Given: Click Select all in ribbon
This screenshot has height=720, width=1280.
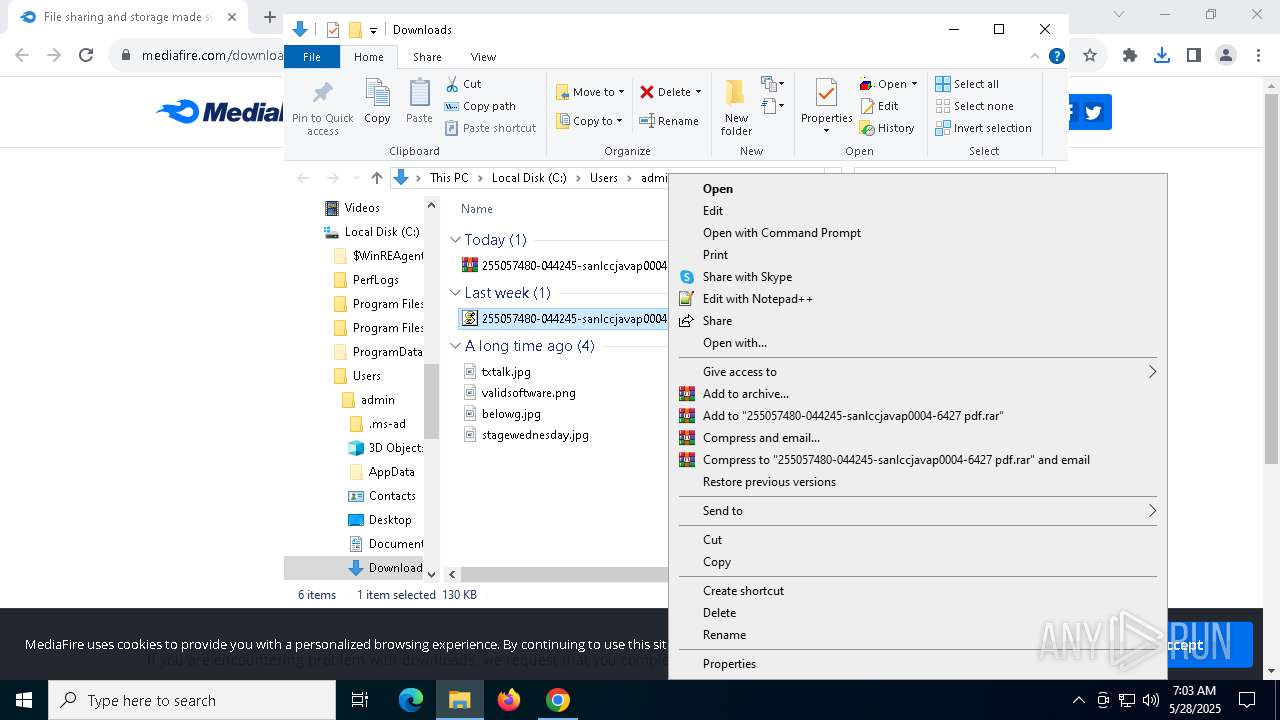Looking at the screenshot, I should tap(967, 84).
